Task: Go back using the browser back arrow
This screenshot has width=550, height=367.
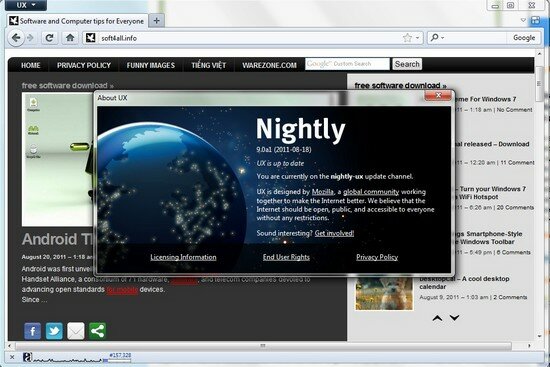Action: coord(16,38)
